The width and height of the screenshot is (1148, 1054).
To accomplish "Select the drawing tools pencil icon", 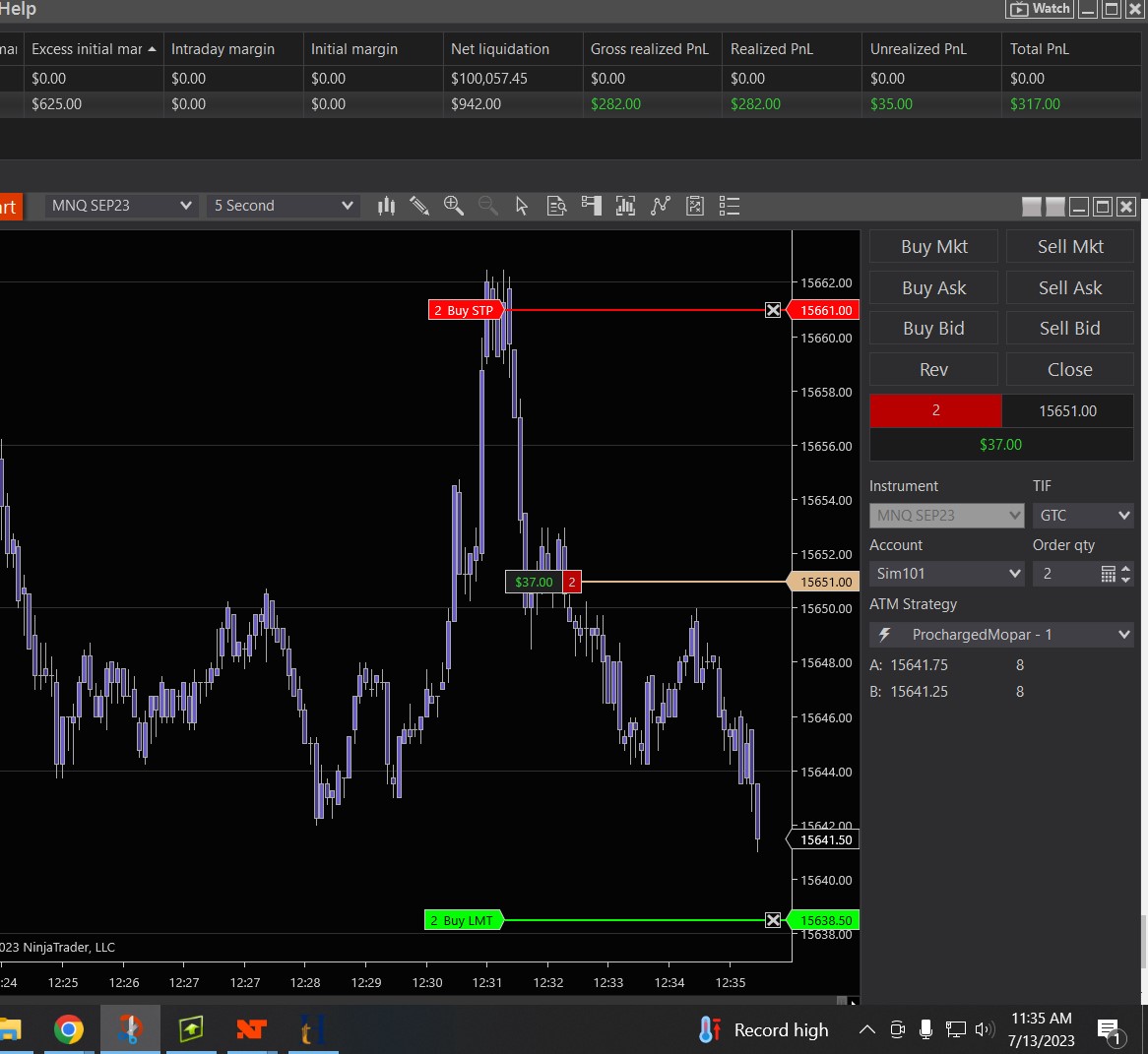I will point(419,206).
